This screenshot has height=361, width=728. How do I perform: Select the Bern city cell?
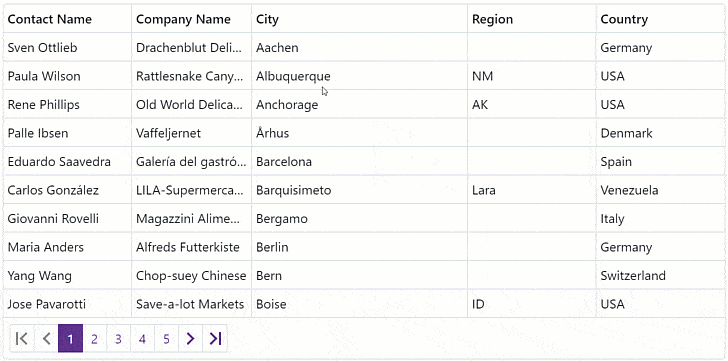click(x=359, y=276)
